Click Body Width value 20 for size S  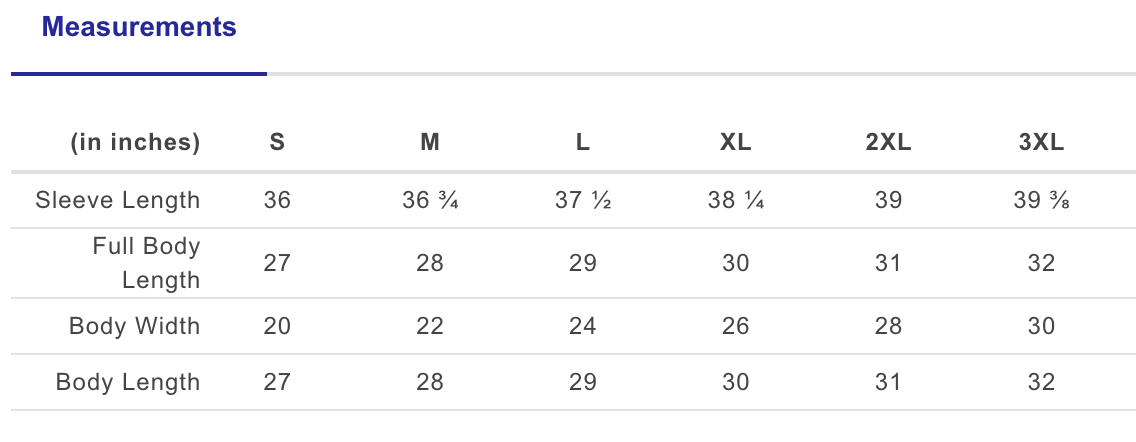[x=277, y=326]
